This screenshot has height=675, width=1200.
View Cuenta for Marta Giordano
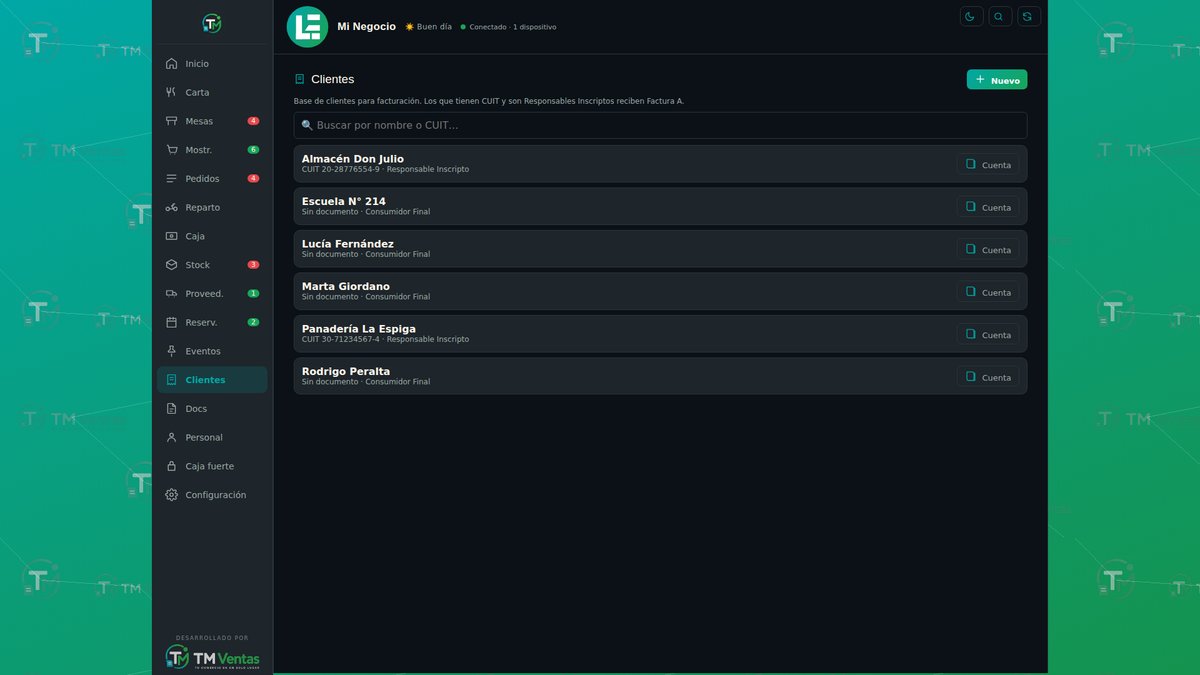pos(988,292)
